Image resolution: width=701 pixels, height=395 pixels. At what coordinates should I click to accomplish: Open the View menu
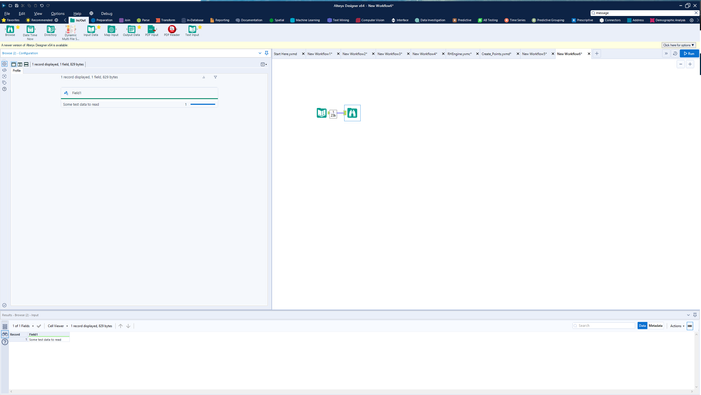click(x=38, y=13)
